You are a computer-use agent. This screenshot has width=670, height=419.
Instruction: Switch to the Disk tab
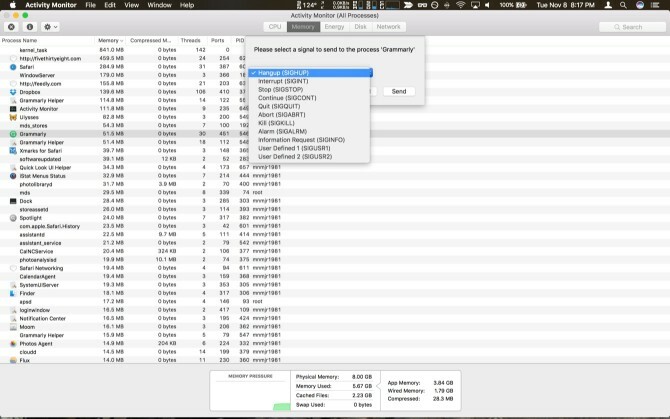(360, 27)
